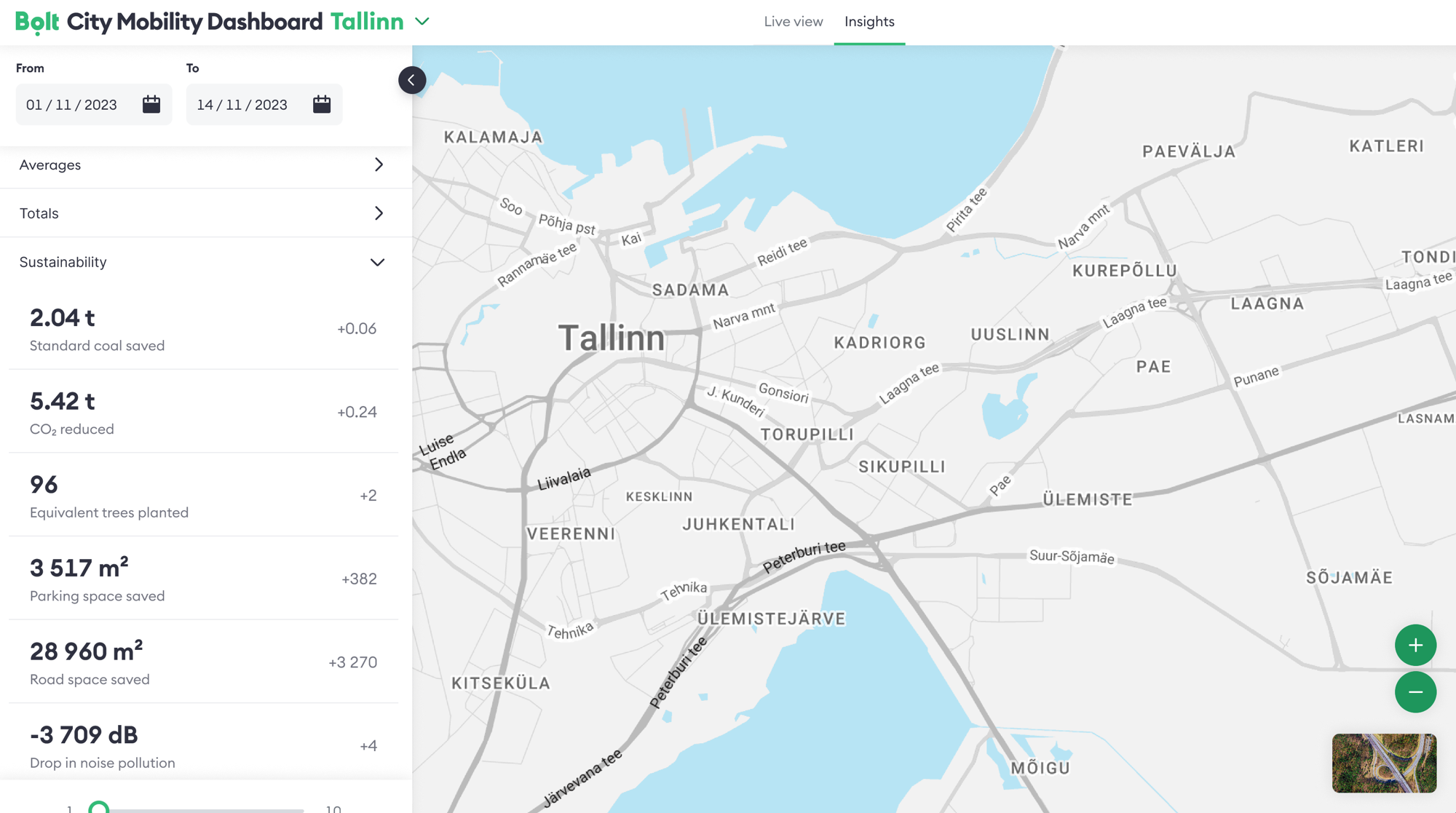Click the '+0.06' change value
This screenshot has height=813, width=1456.
357,328
